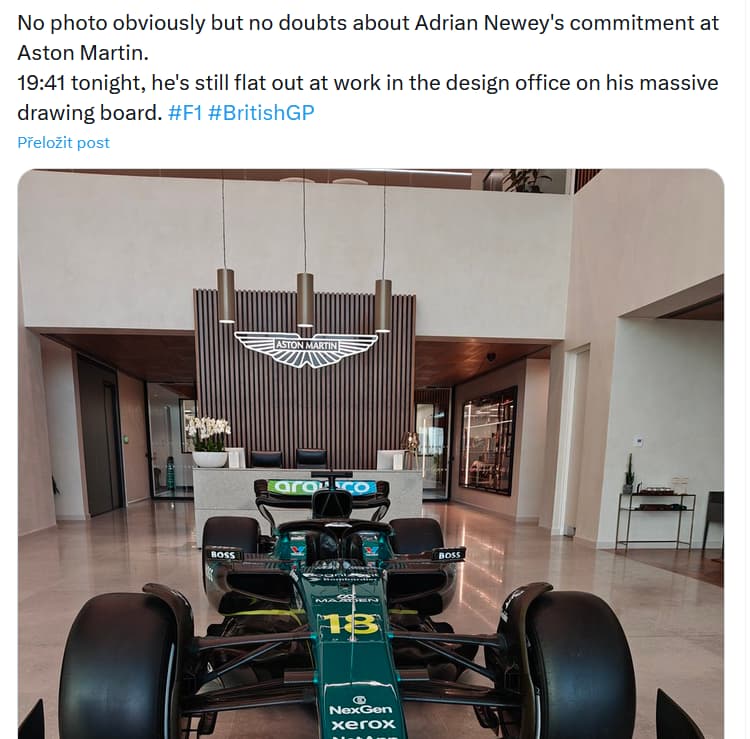This screenshot has width=750, height=739.
Task: Click the right BOSS mirror logo
Action: pos(449,555)
